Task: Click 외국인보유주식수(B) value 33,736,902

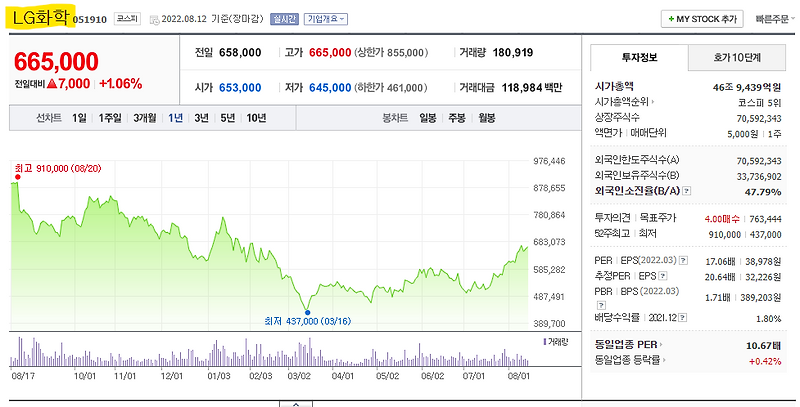Action: click(x=759, y=176)
